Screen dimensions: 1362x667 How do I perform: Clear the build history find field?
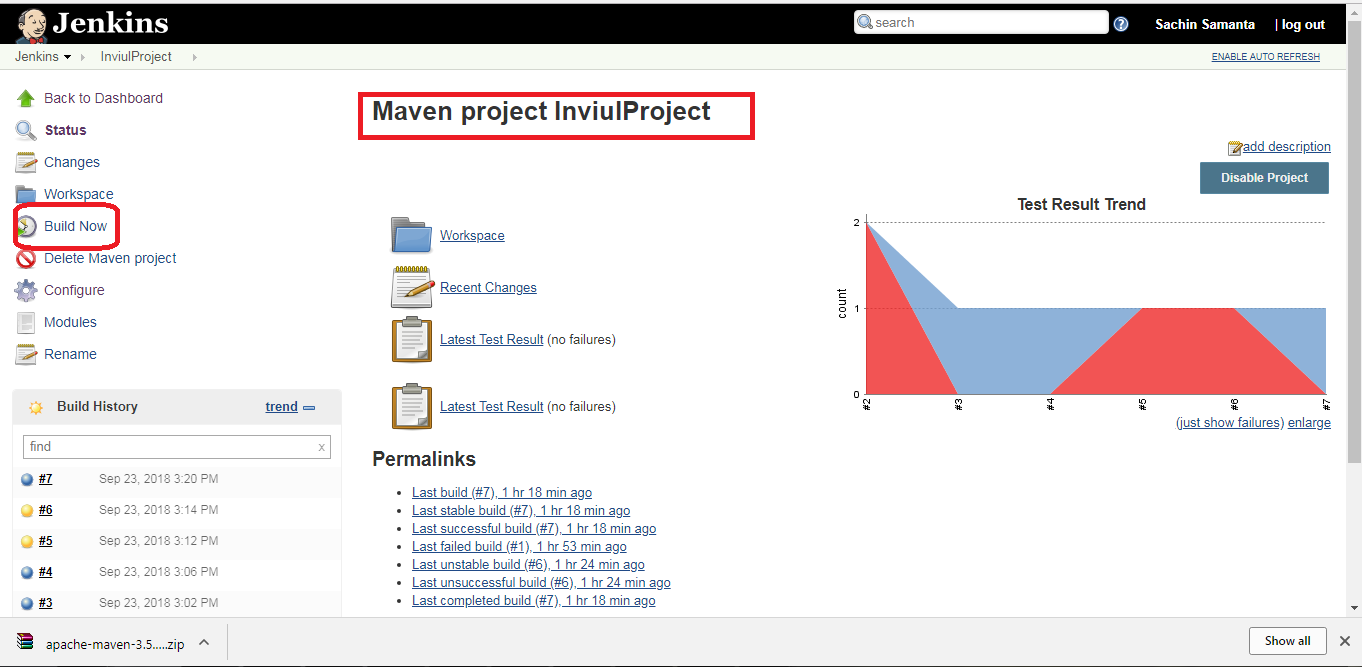[x=321, y=447]
